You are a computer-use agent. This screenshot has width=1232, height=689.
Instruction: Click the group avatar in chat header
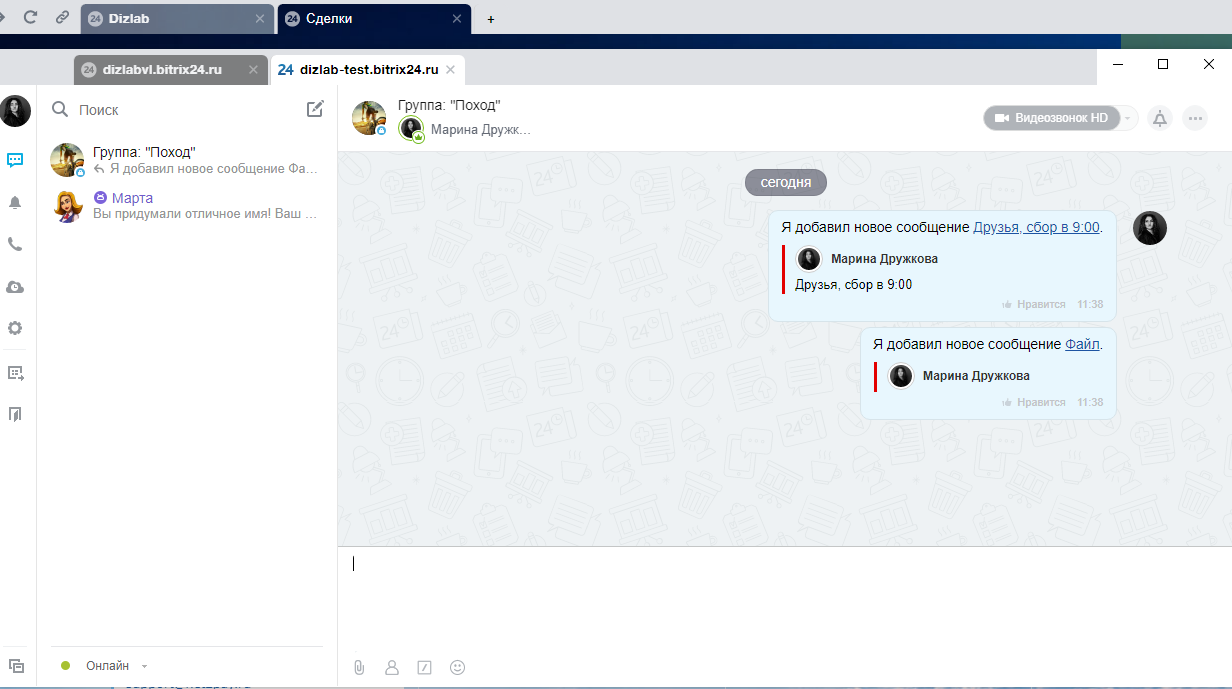[369, 118]
